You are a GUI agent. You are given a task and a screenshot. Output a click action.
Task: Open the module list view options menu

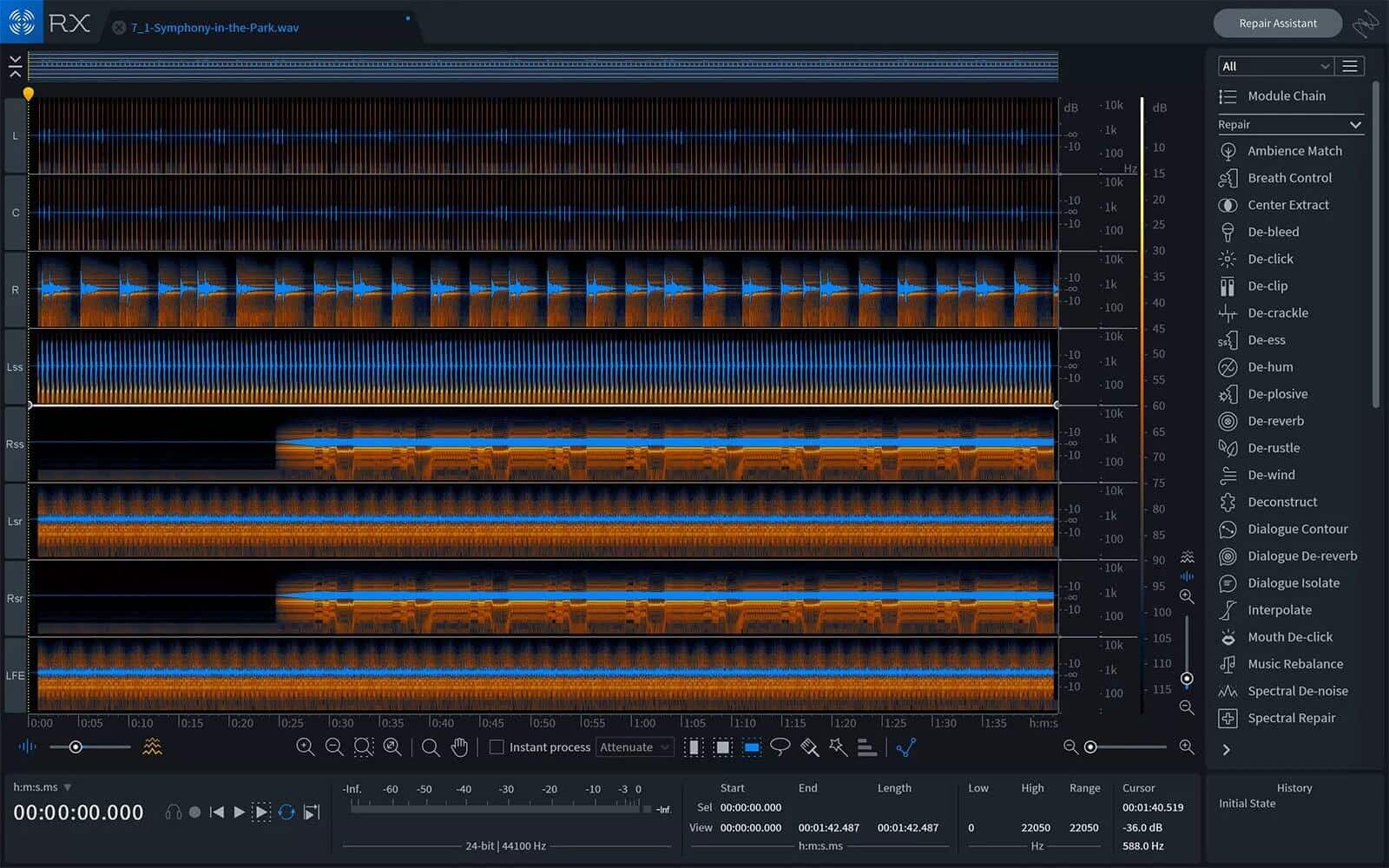[1350, 66]
